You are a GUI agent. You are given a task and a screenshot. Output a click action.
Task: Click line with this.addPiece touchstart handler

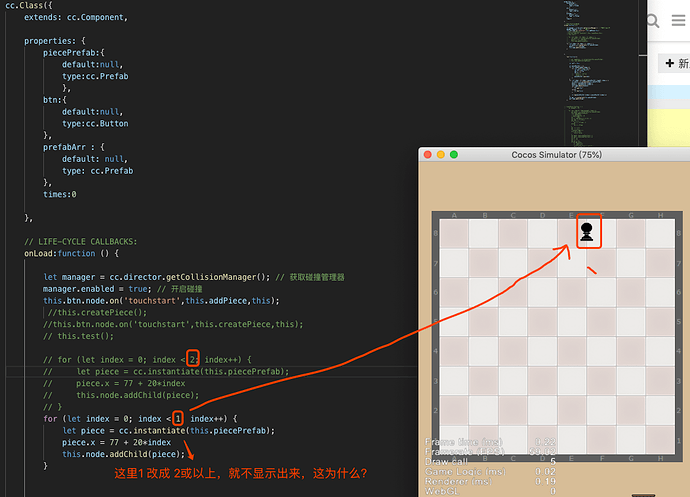[161, 301]
